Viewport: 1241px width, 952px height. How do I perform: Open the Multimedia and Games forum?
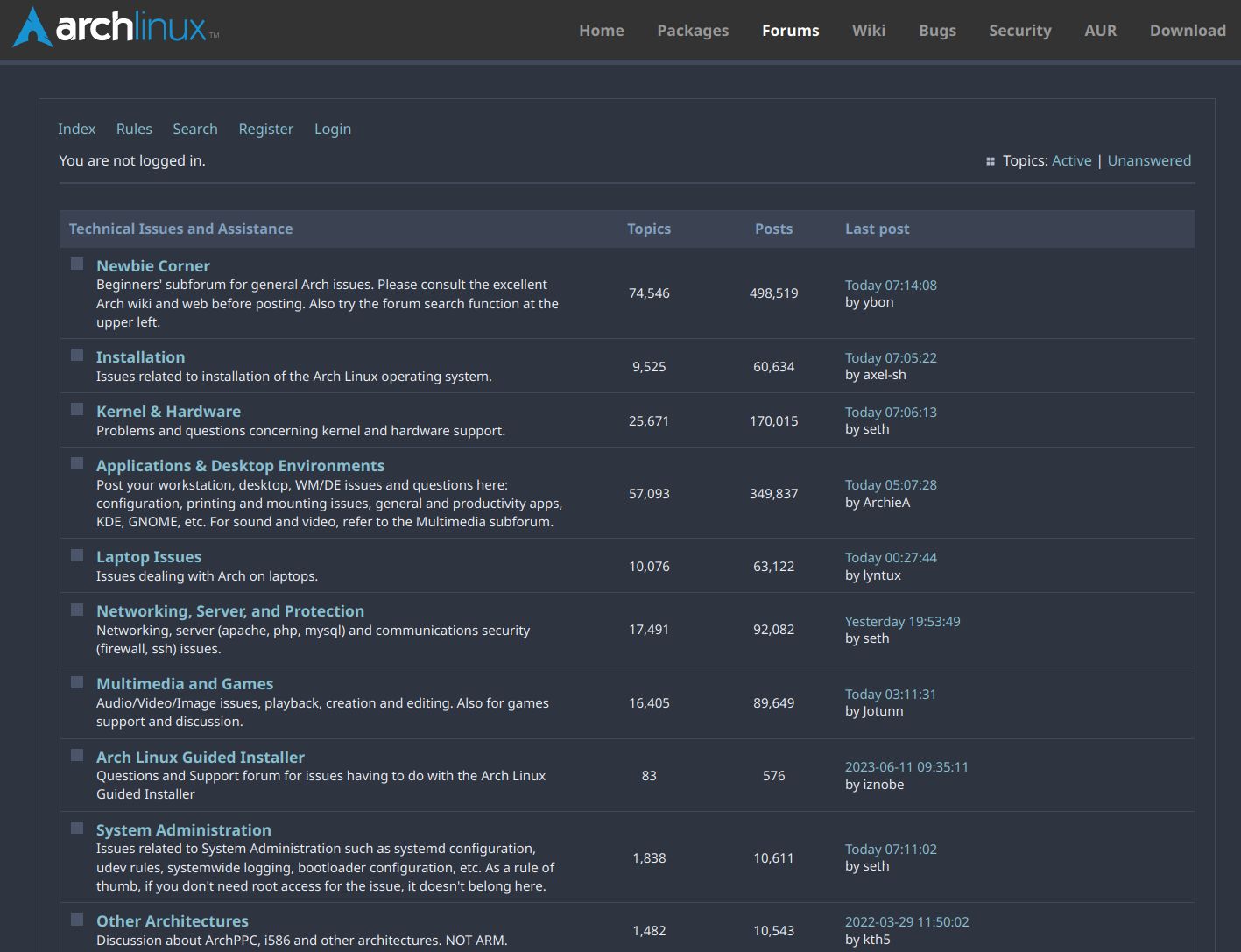[185, 683]
